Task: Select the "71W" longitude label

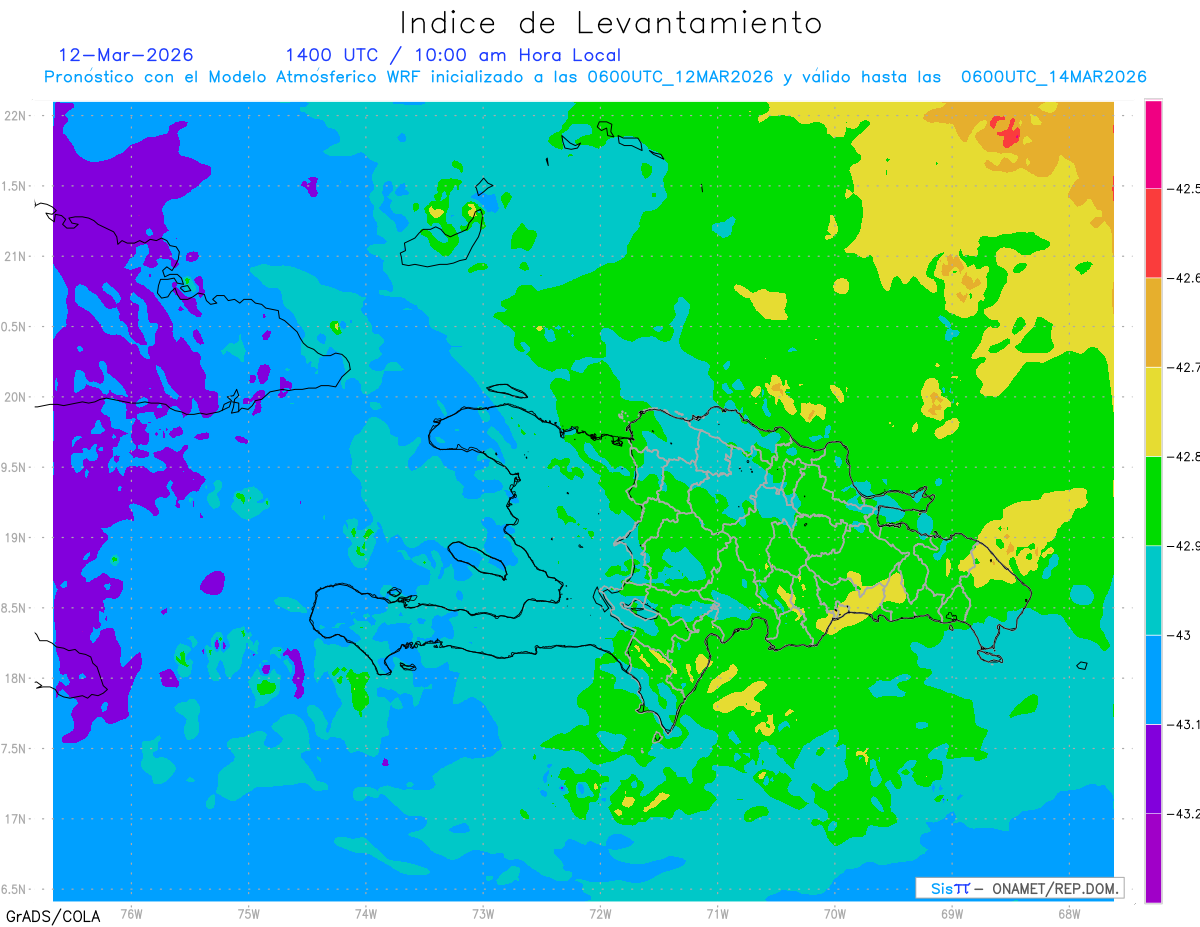Action: click(717, 913)
